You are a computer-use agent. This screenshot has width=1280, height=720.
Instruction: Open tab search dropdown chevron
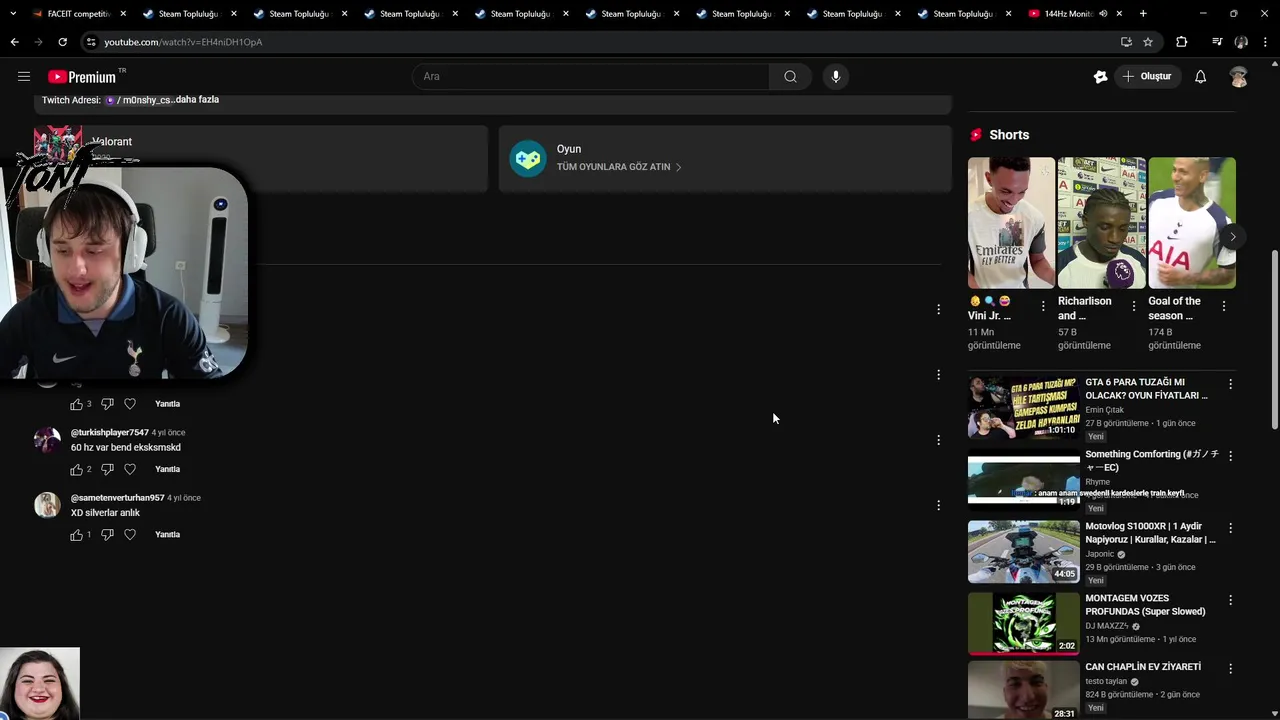(x=13, y=14)
